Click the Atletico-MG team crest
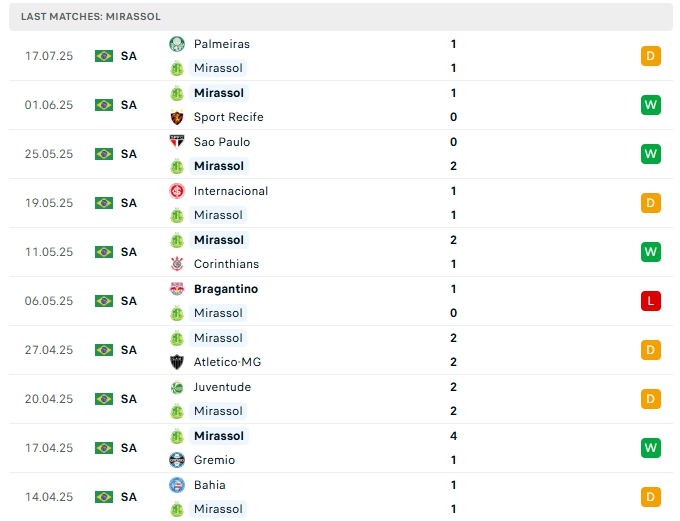The height and width of the screenshot is (521, 680). click(x=177, y=362)
